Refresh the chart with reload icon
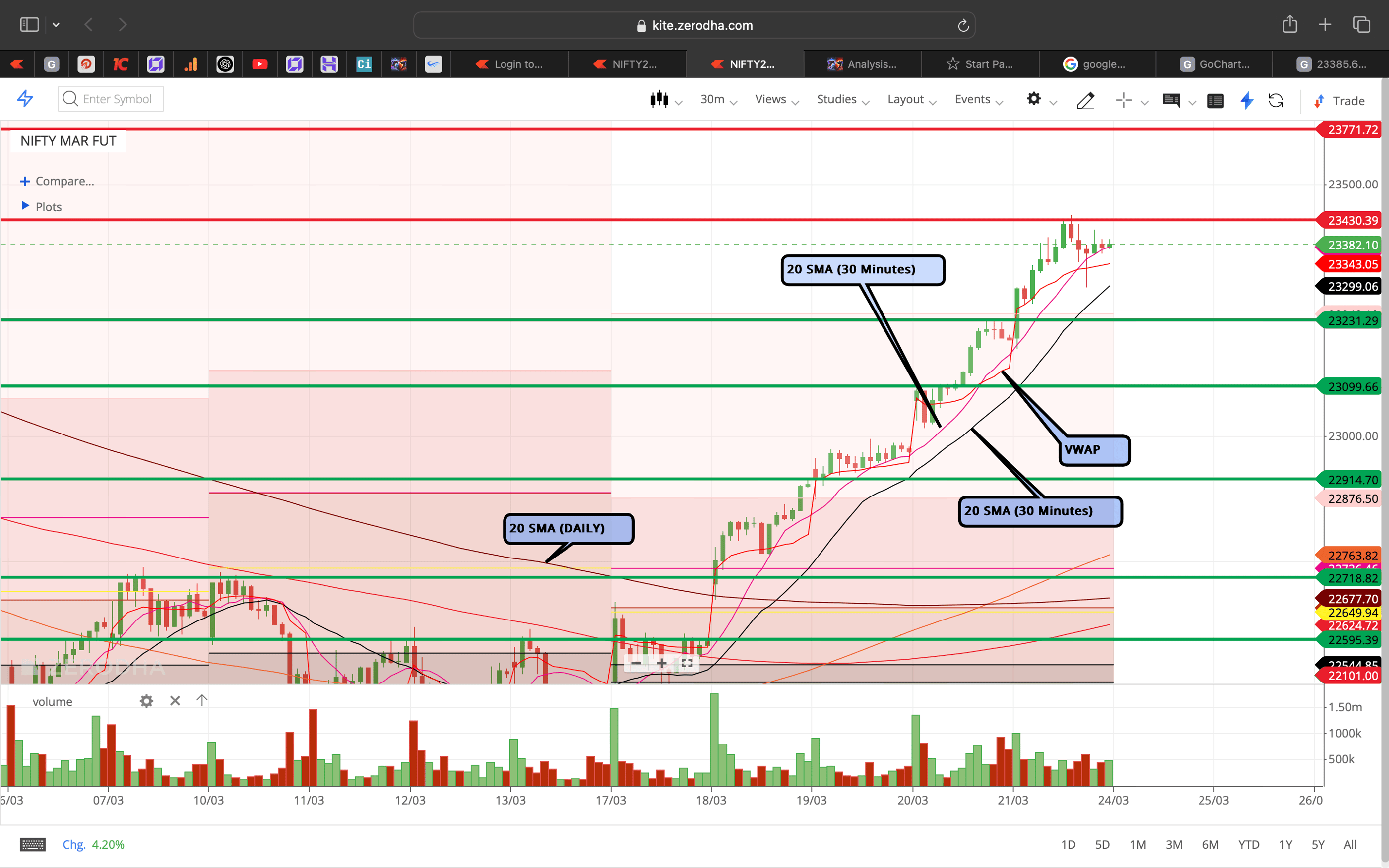Screen dimensions: 1389x868 (1277, 101)
